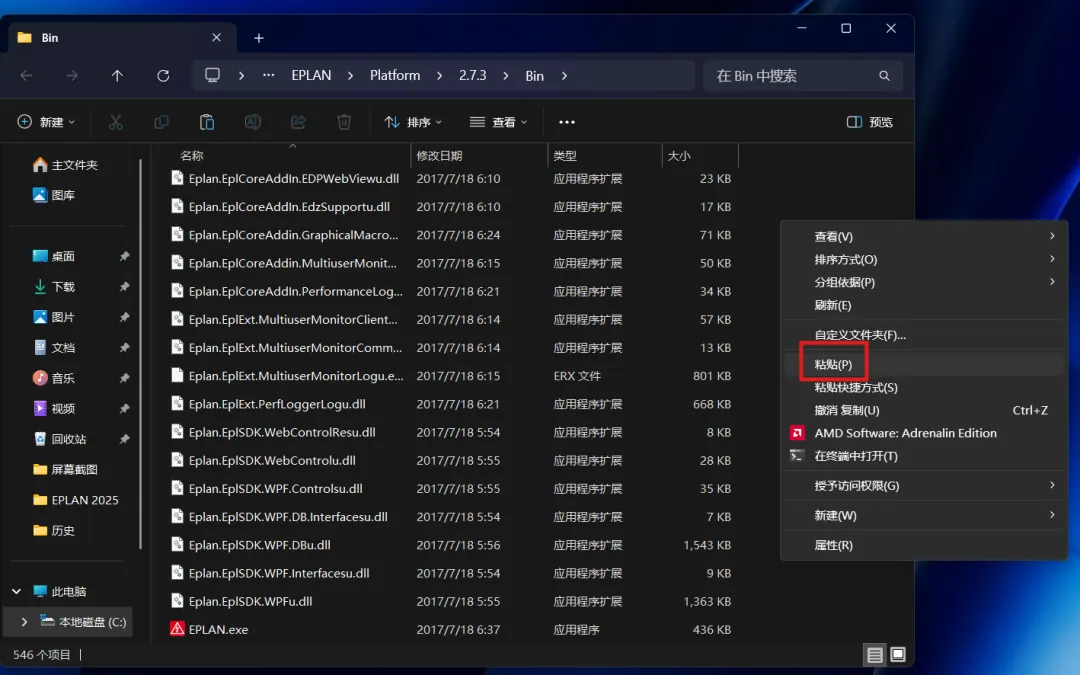Click AMD Software icon in context menu
This screenshot has height=675, width=1080.
tap(797, 433)
